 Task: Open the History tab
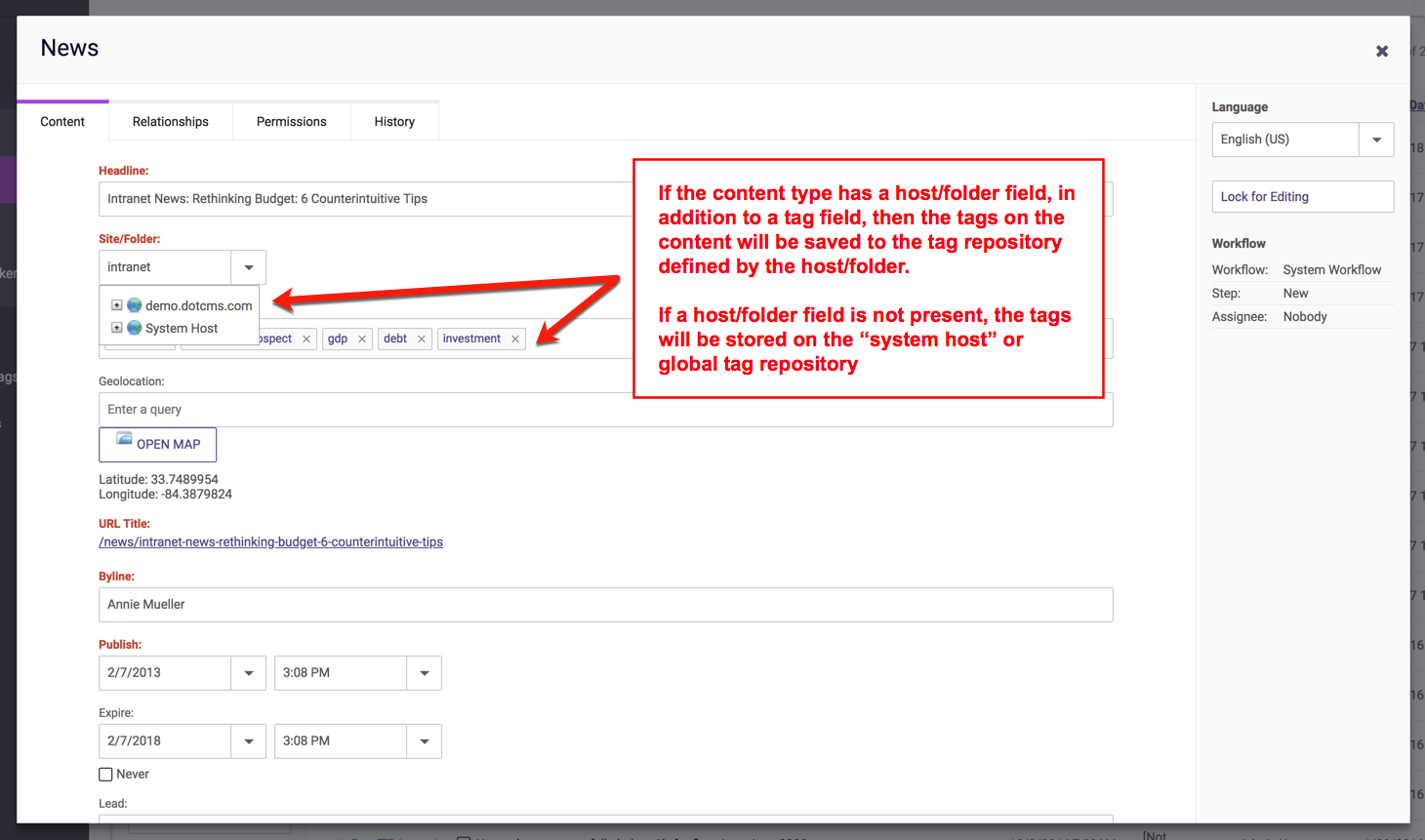click(394, 122)
